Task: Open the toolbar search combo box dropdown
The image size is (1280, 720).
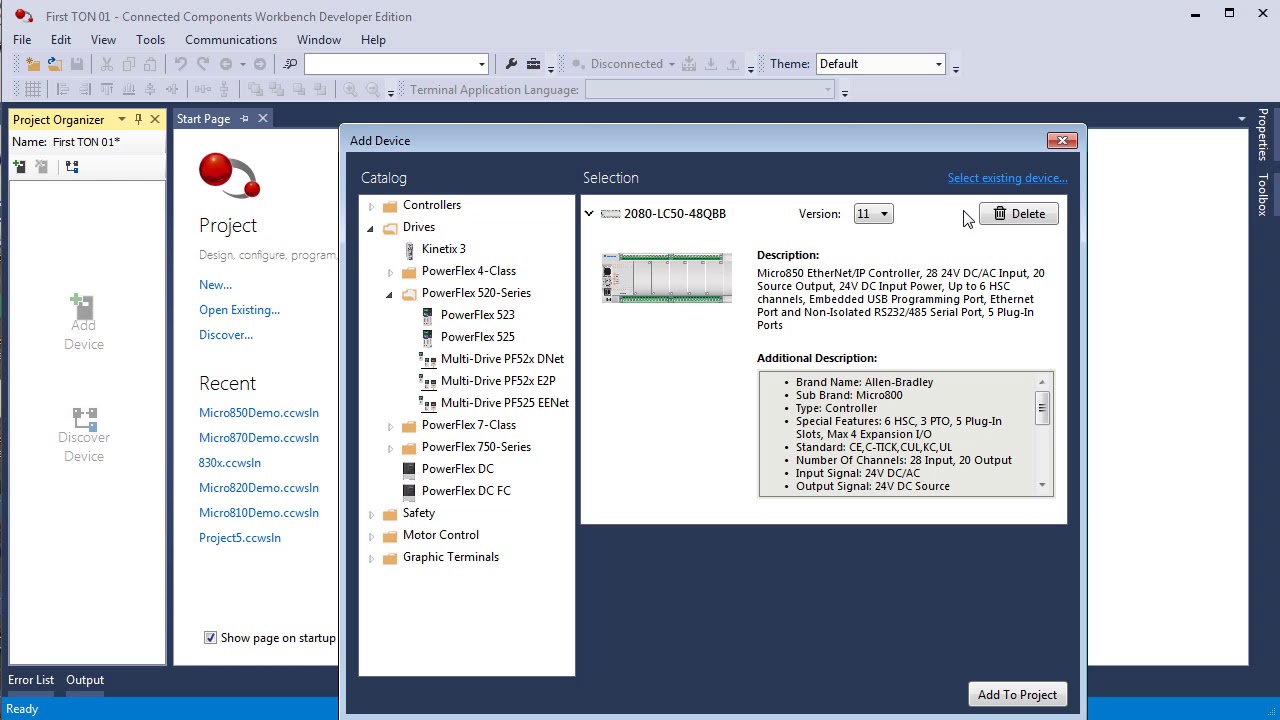Action: click(x=481, y=64)
